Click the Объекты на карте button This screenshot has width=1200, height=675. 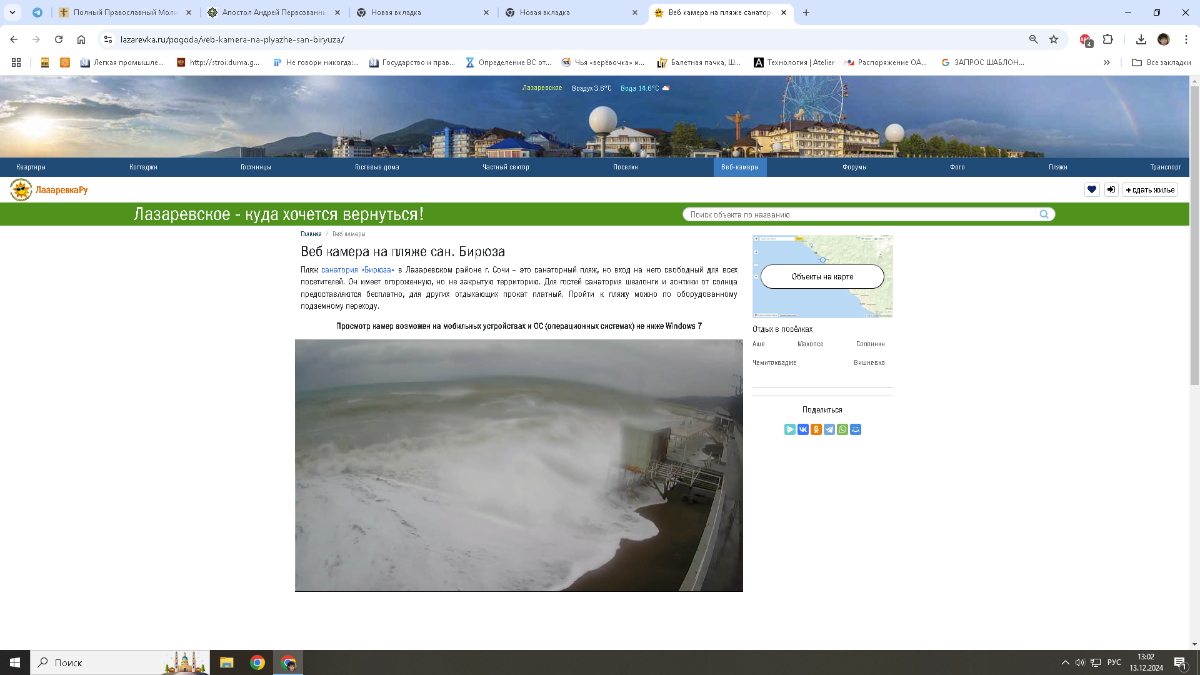(x=822, y=276)
